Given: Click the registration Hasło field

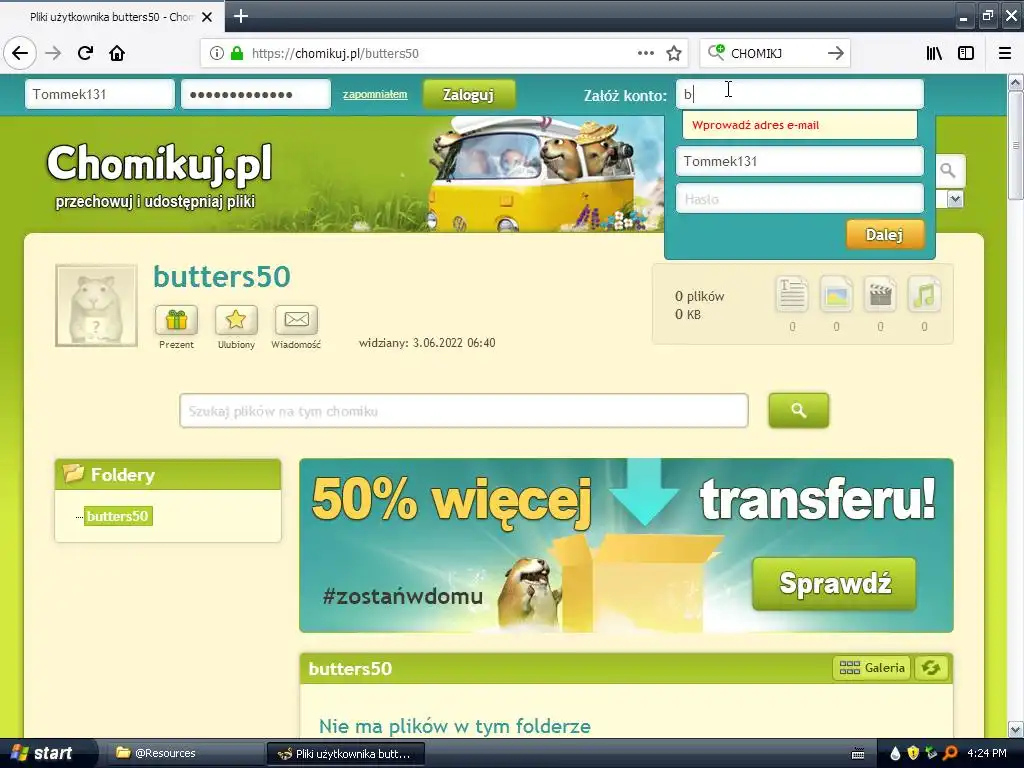Looking at the screenshot, I should (x=800, y=199).
